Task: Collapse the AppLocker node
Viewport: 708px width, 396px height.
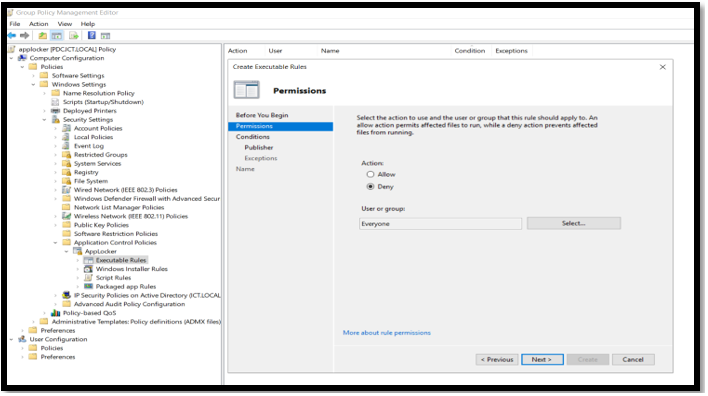Action: click(x=66, y=252)
